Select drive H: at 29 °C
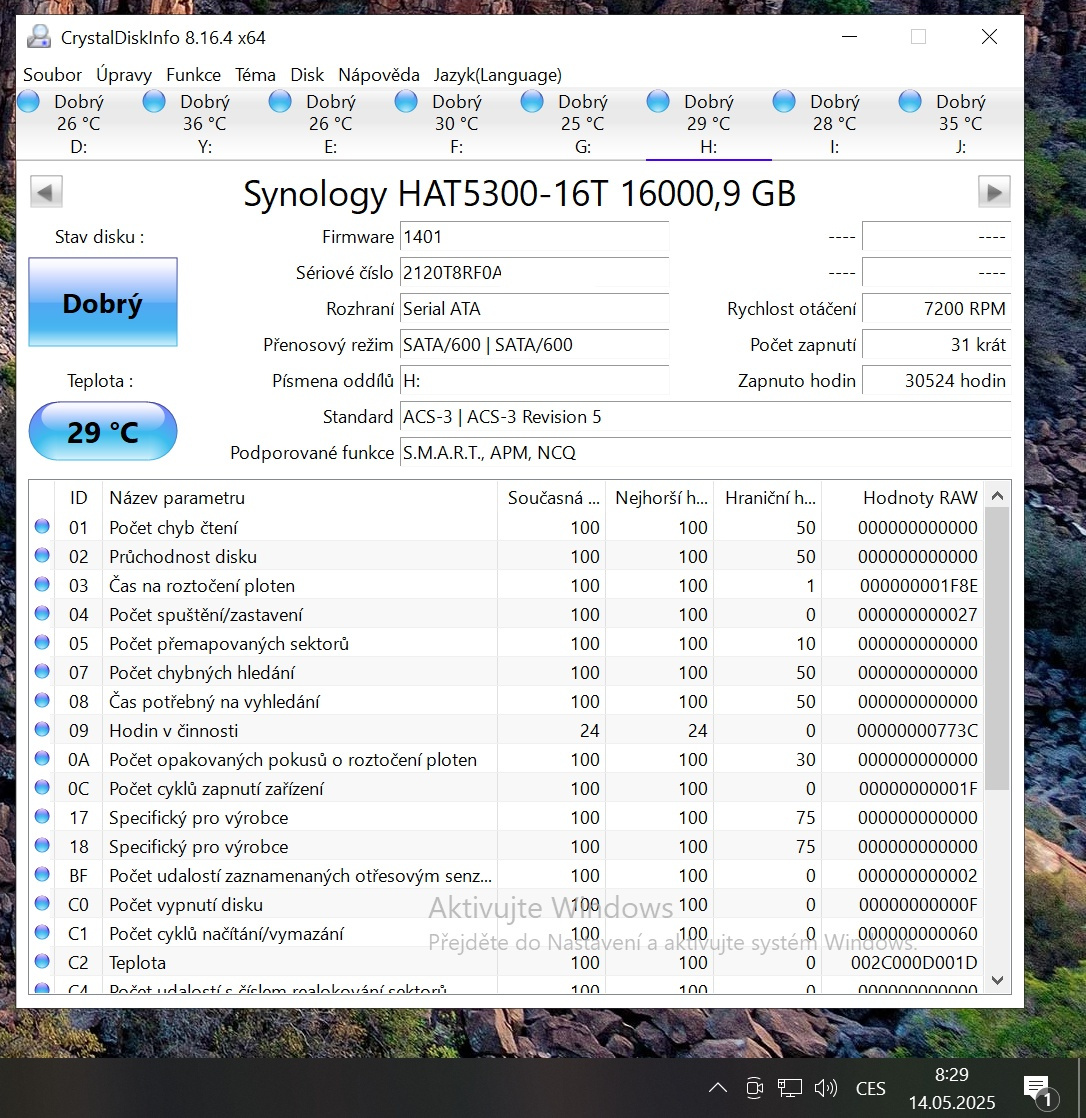Image resolution: width=1086 pixels, height=1118 pixels. pyautogui.click(x=709, y=124)
